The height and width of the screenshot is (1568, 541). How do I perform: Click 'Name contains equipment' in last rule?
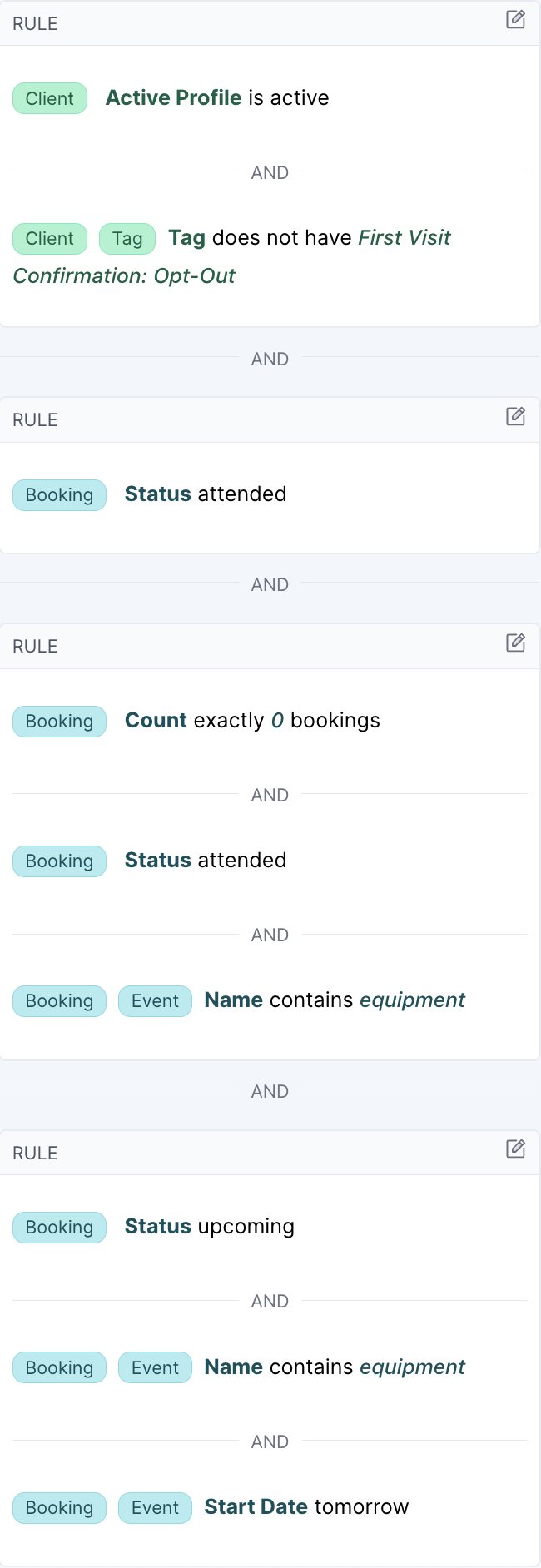[335, 1367]
